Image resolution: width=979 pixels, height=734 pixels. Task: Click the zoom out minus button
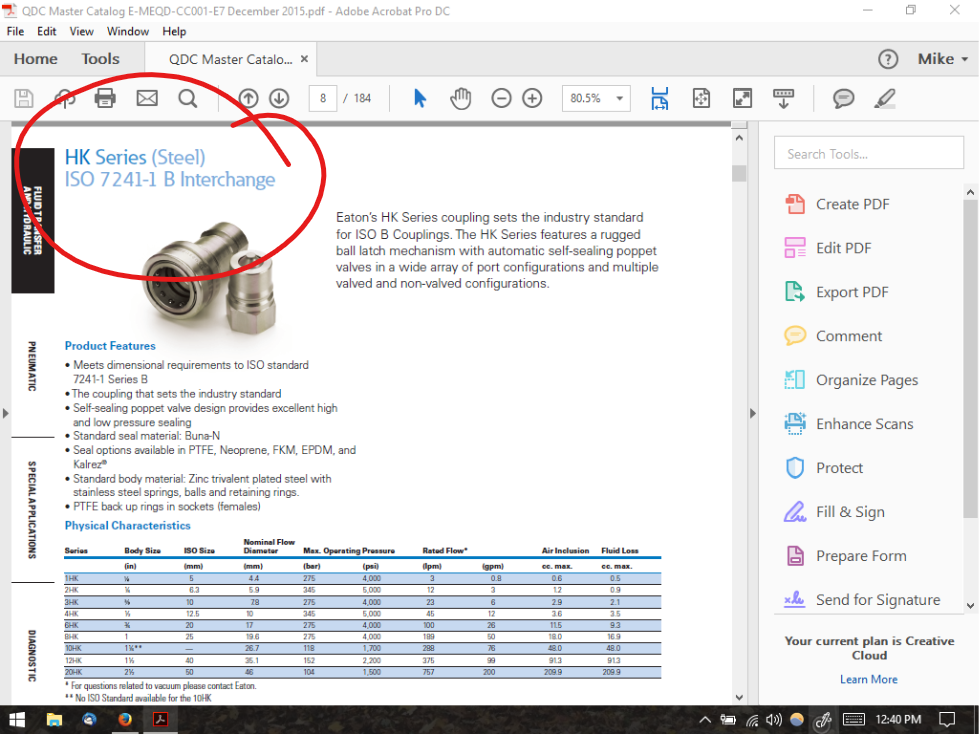point(502,98)
